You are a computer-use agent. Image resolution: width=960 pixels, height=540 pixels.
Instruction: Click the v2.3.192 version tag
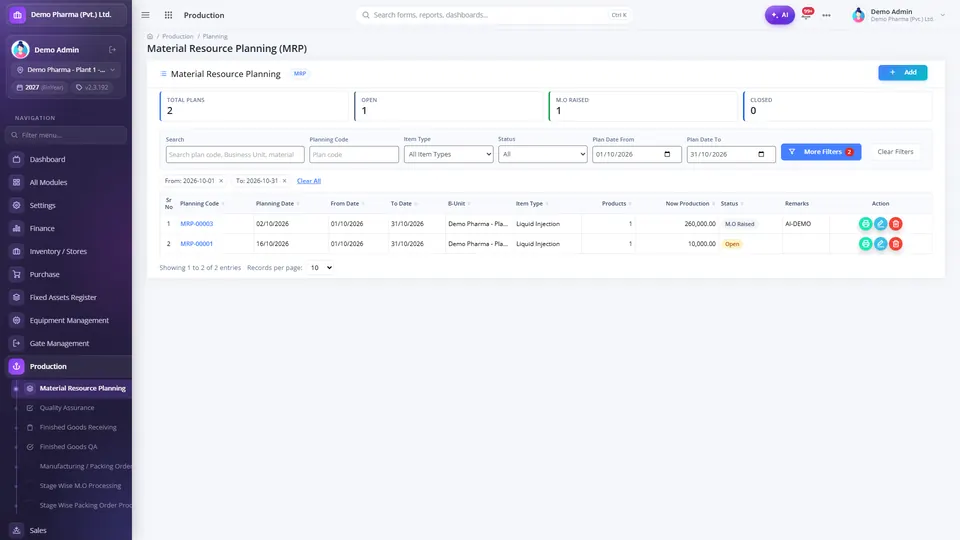tap(92, 88)
